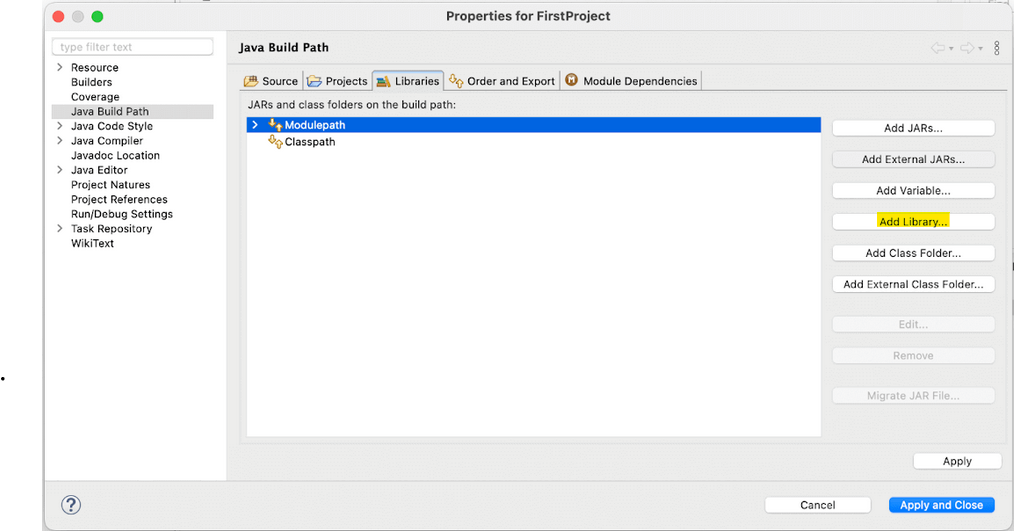The height and width of the screenshot is (531, 1014).
Task: Open the back history dropdown arrow
Action: pos(951,49)
